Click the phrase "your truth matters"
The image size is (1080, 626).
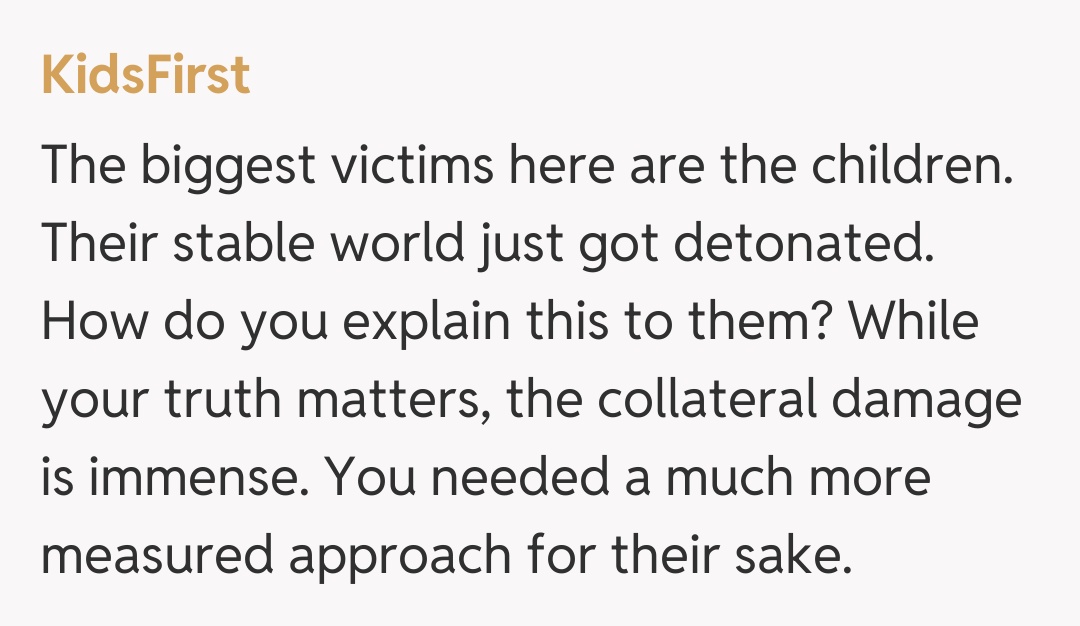(266, 400)
